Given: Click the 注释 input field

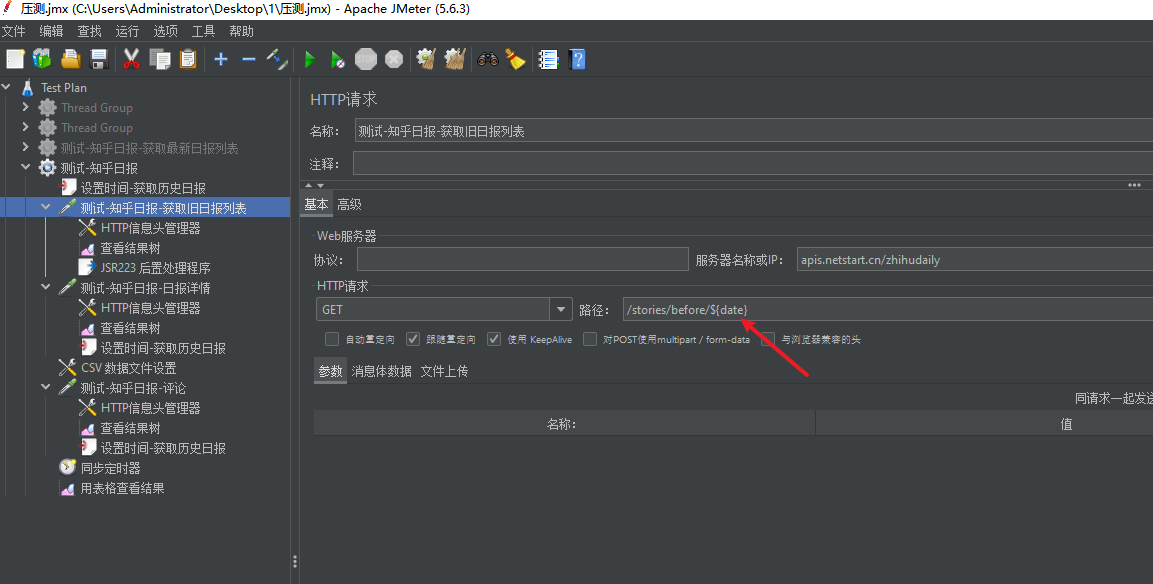Looking at the screenshot, I should [753, 163].
